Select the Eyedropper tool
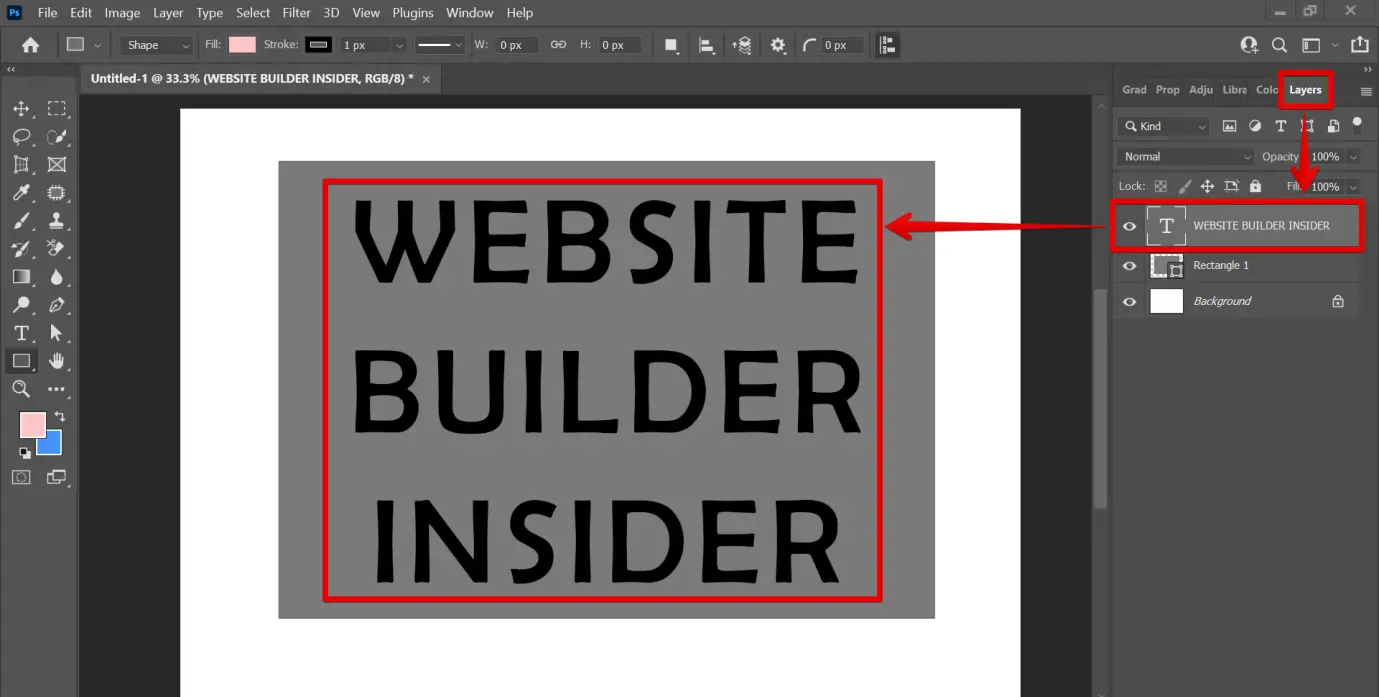1379x697 pixels. 21,193
